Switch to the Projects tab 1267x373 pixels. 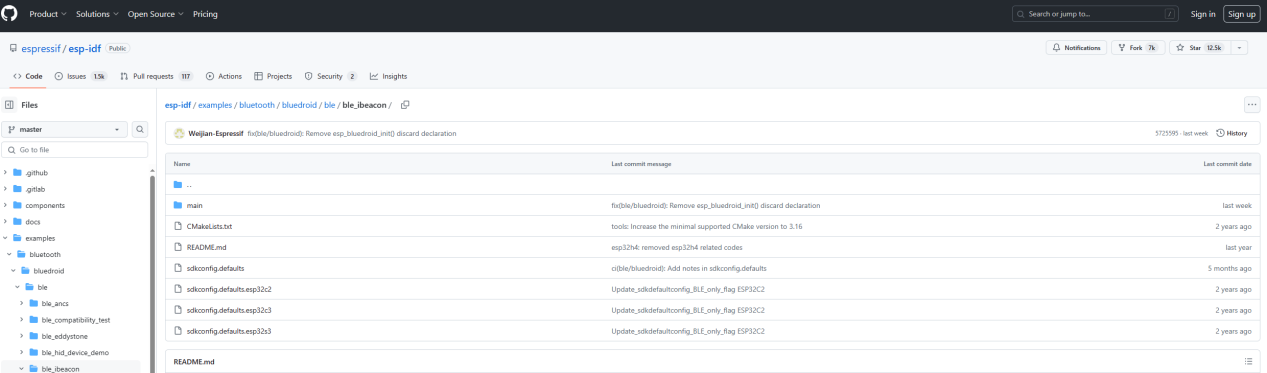[x=273, y=76]
